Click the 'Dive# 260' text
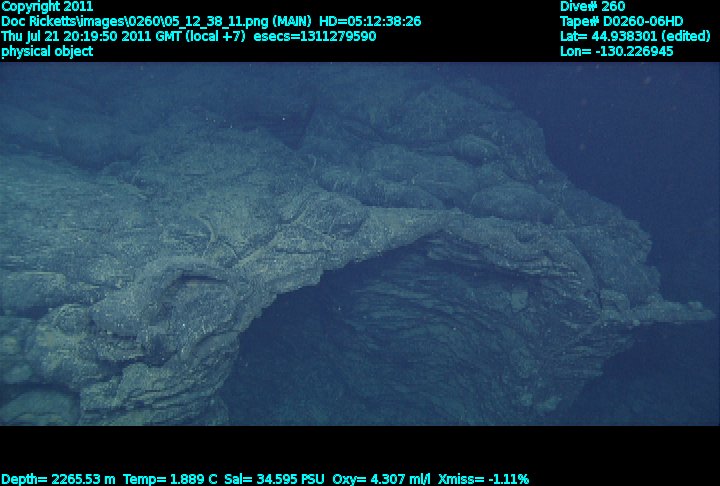Image resolution: width=720 pixels, height=486 pixels. [593, 6]
